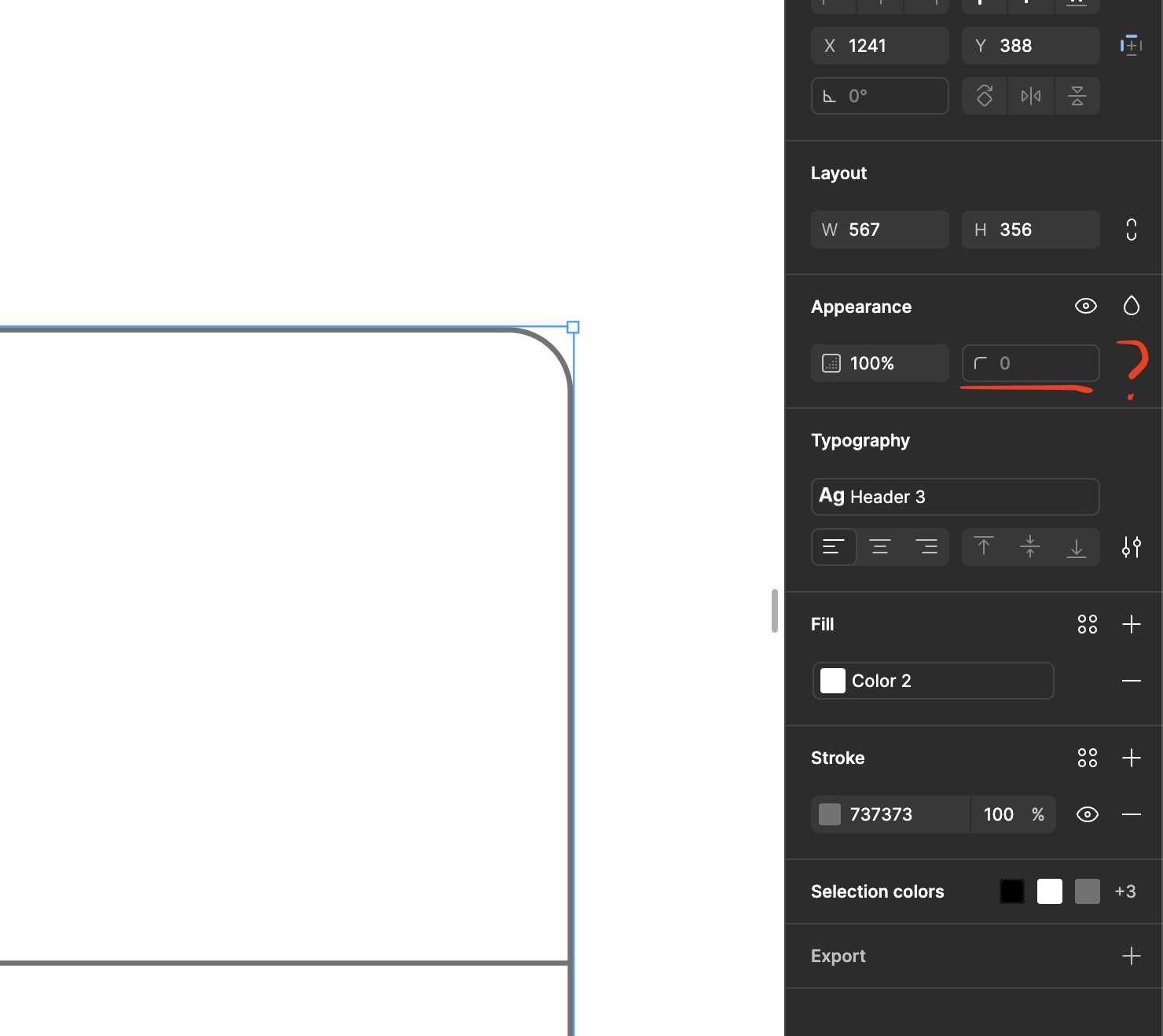Flip the selection horizontally
This screenshot has width=1163, height=1036.
(x=1031, y=96)
